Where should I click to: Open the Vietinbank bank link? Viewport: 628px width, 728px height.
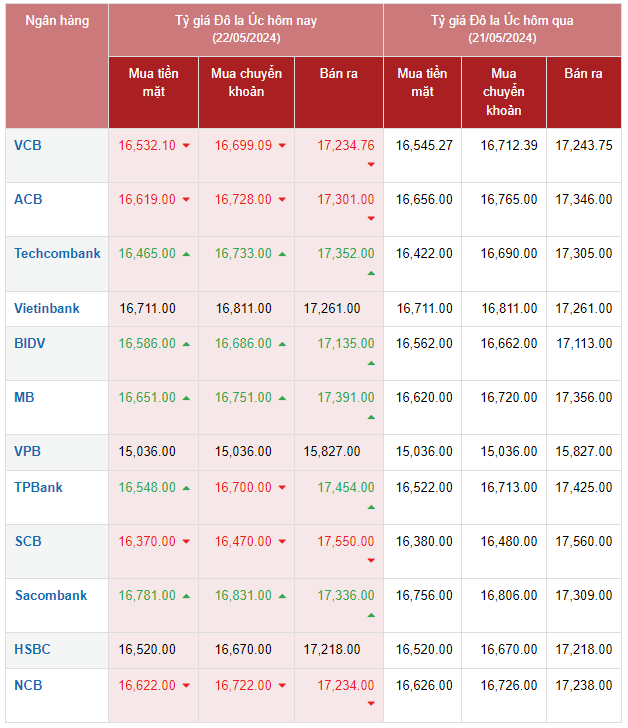pyautogui.click(x=47, y=308)
